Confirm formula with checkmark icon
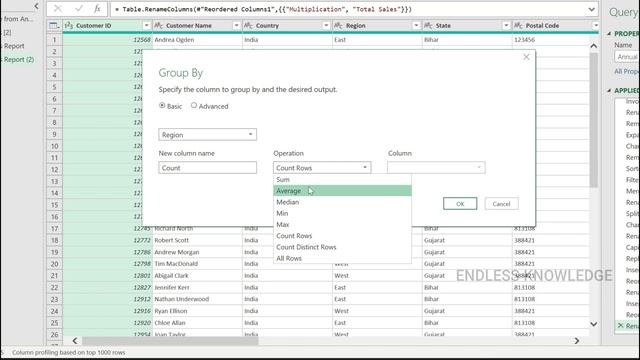 (79, 9)
